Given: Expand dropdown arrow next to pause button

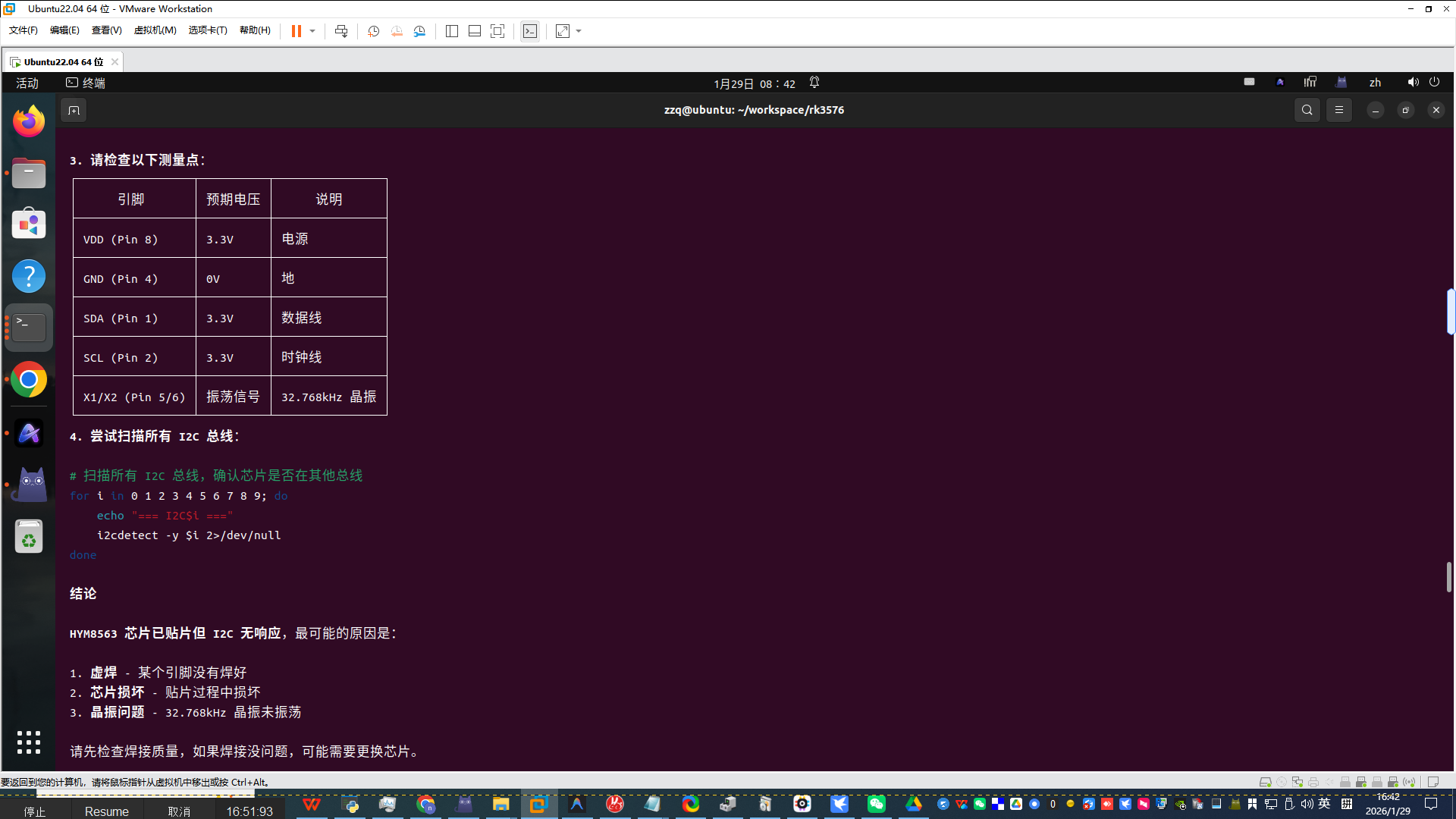Looking at the screenshot, I should [x=312, y=31].
